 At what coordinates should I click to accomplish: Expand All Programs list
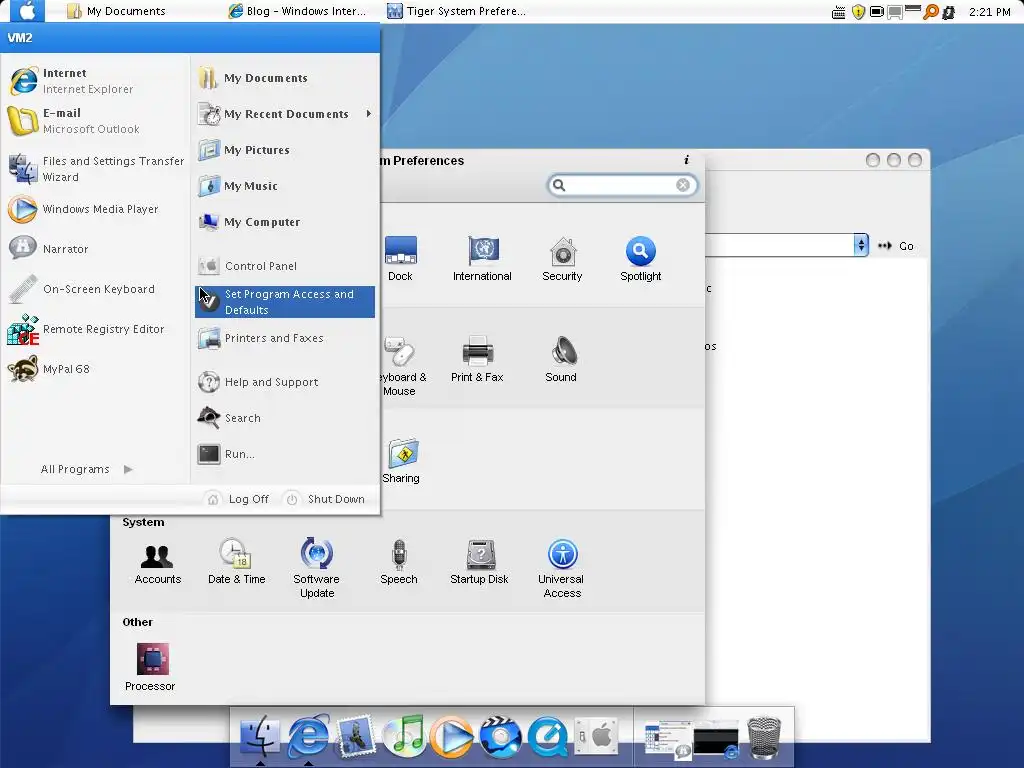(x=86, y=469)
